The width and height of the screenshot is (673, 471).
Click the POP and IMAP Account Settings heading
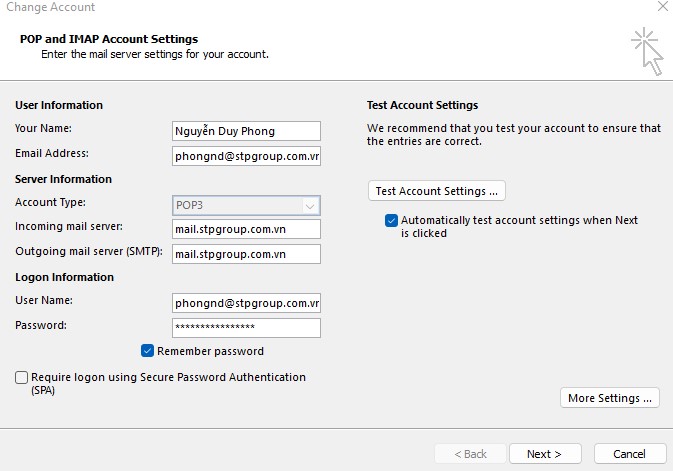pyautogui.click(x=109, y=39)
